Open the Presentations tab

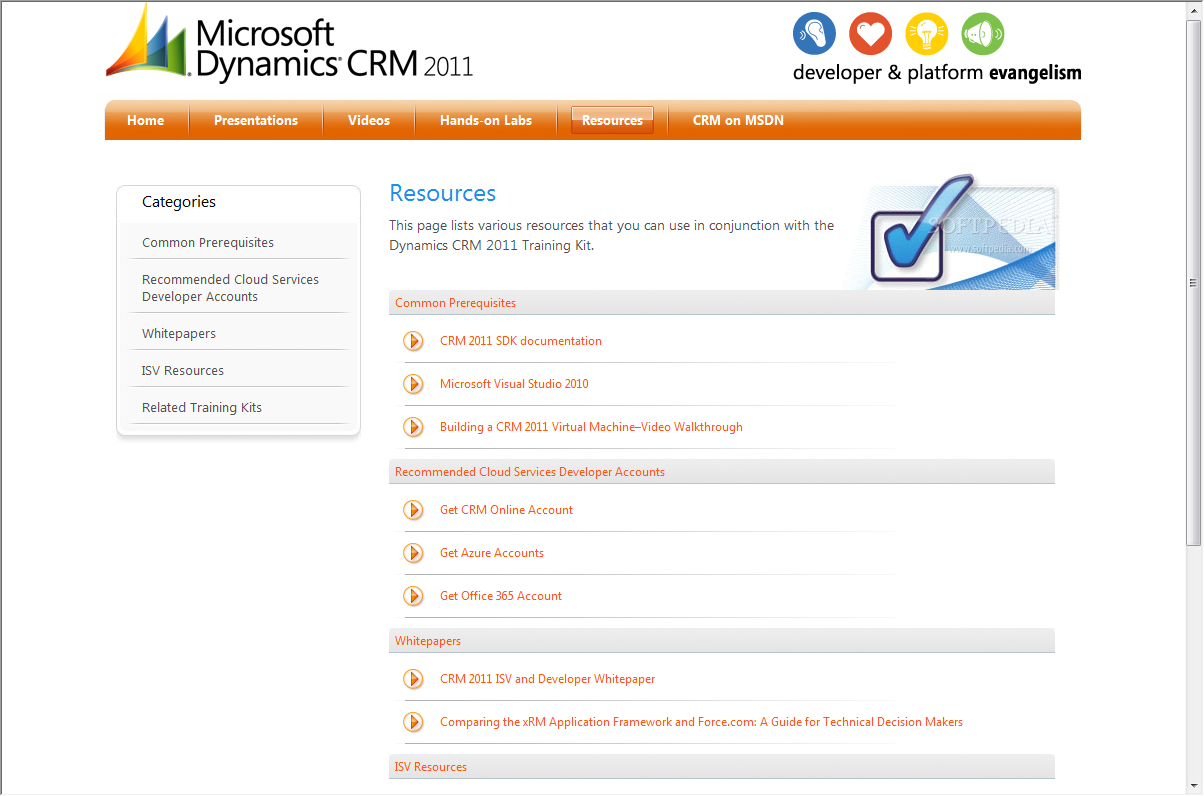[x=256, y=120]
